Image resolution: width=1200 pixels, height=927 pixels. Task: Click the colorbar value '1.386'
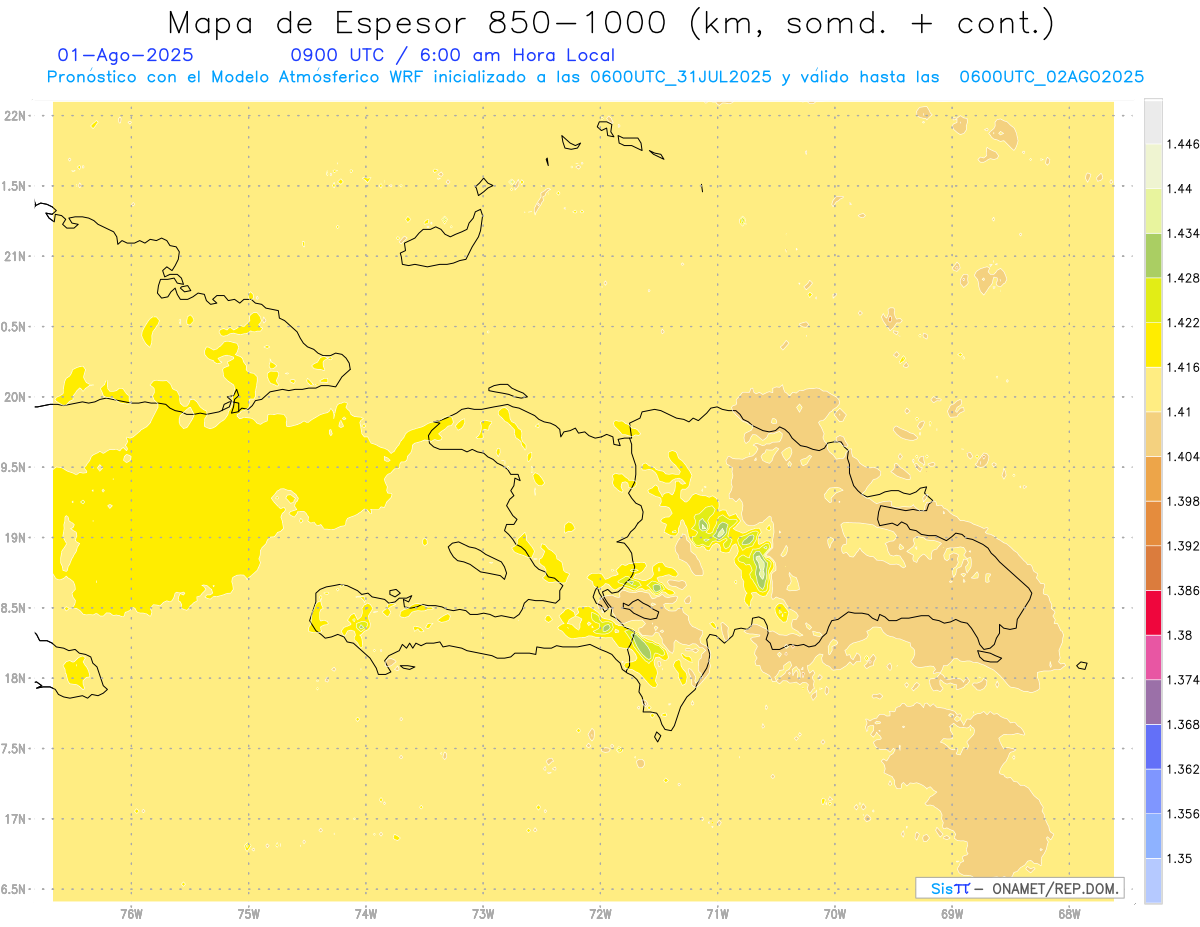tap(1182, 591)
